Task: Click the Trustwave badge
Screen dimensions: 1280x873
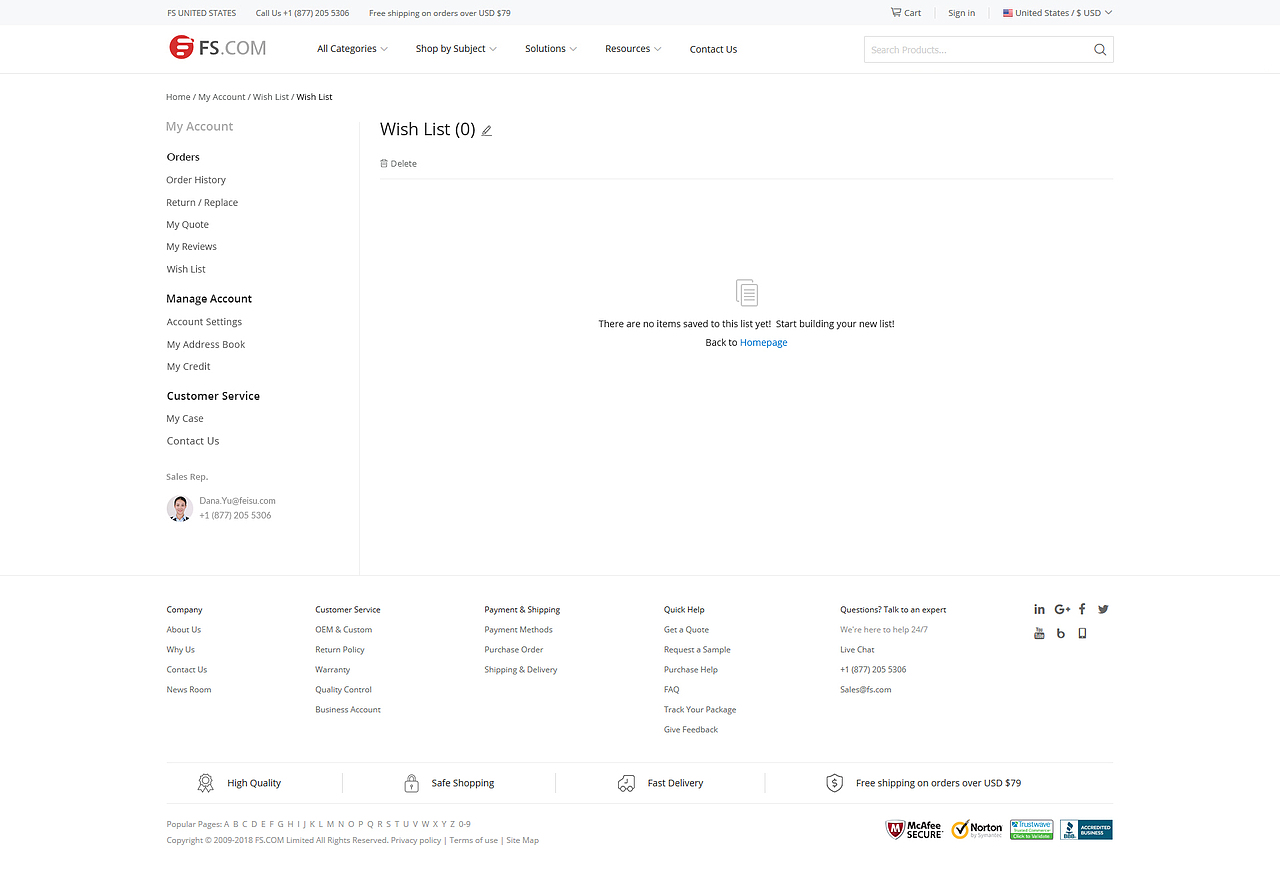Action: [x=1032, y=830]
